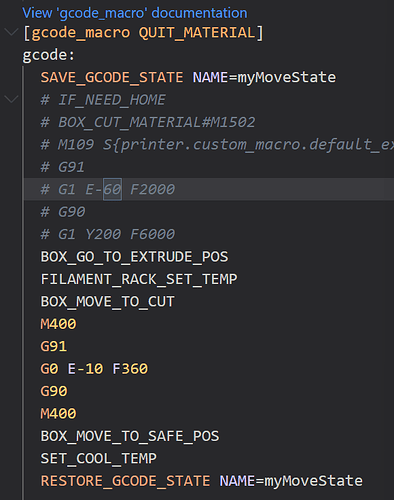Click the uncommented G91 line
Screen dimensions: 394x500
(x=54, y=346)
